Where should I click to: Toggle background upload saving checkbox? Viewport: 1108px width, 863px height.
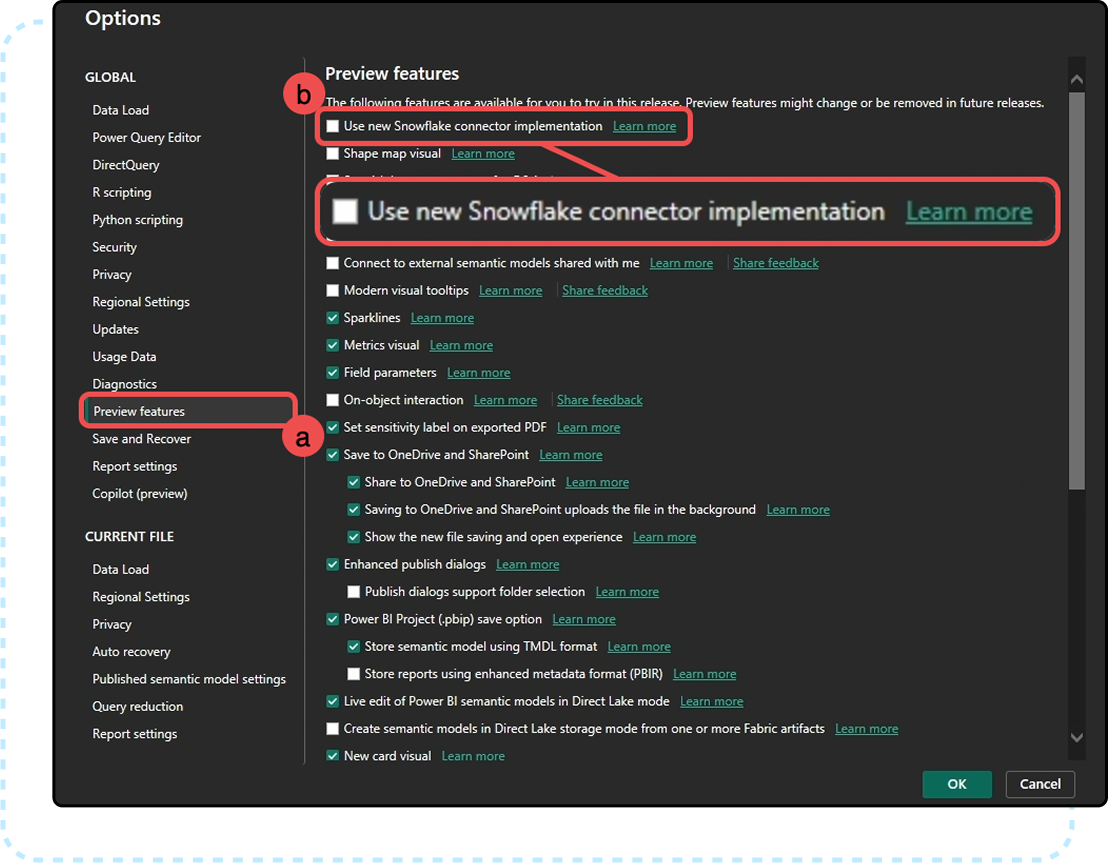pyautogui.click(x=353, y=510)
